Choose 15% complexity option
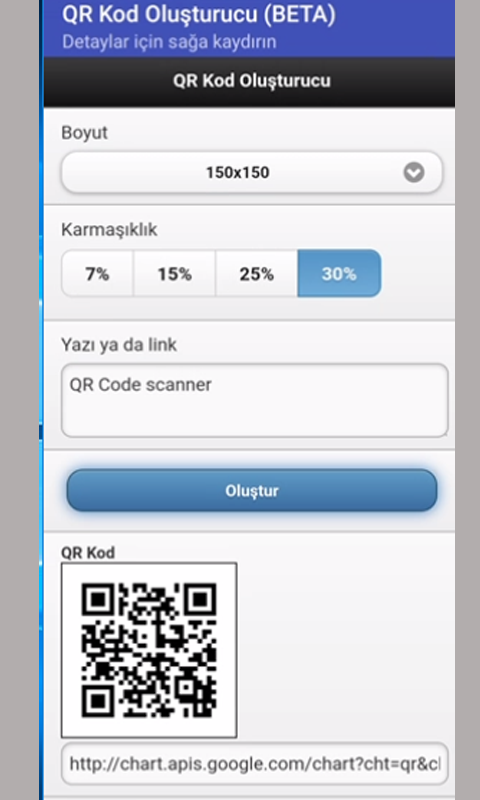The image size is (480, 800). 174,273
